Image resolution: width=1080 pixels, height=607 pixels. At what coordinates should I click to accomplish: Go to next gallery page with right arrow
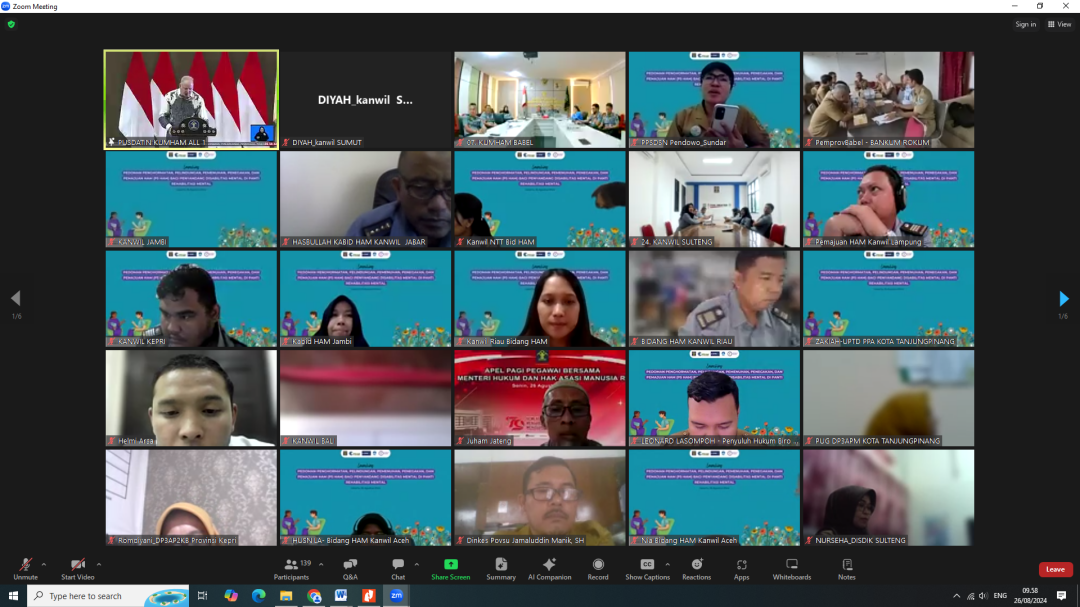pos(1064,298)
